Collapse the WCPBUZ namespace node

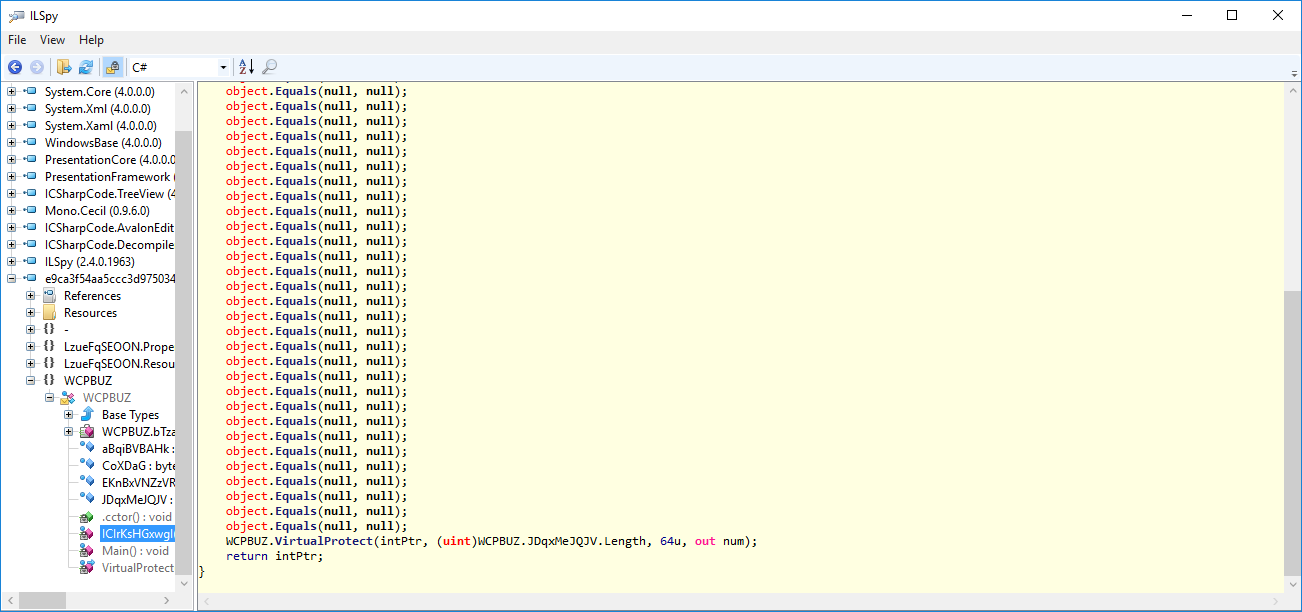coord(31,381)
